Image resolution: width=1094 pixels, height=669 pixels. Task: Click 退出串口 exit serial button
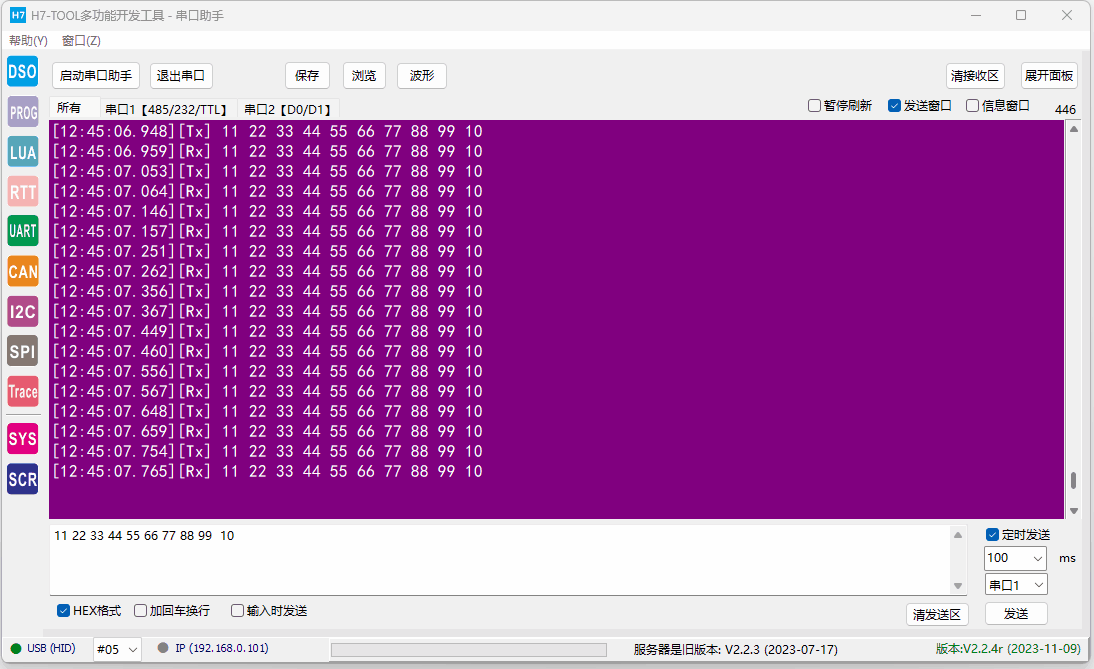point(181,75)
